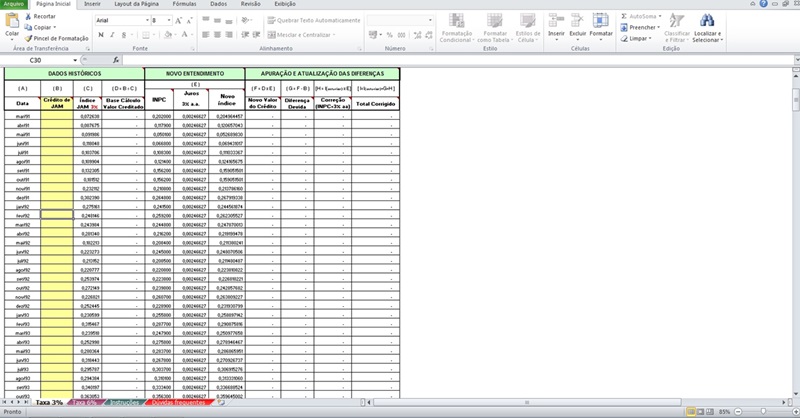The width and height of the screenshot is (800, 418).
Task: Apply thousands separator (000) style
Action: click(402, 35)
